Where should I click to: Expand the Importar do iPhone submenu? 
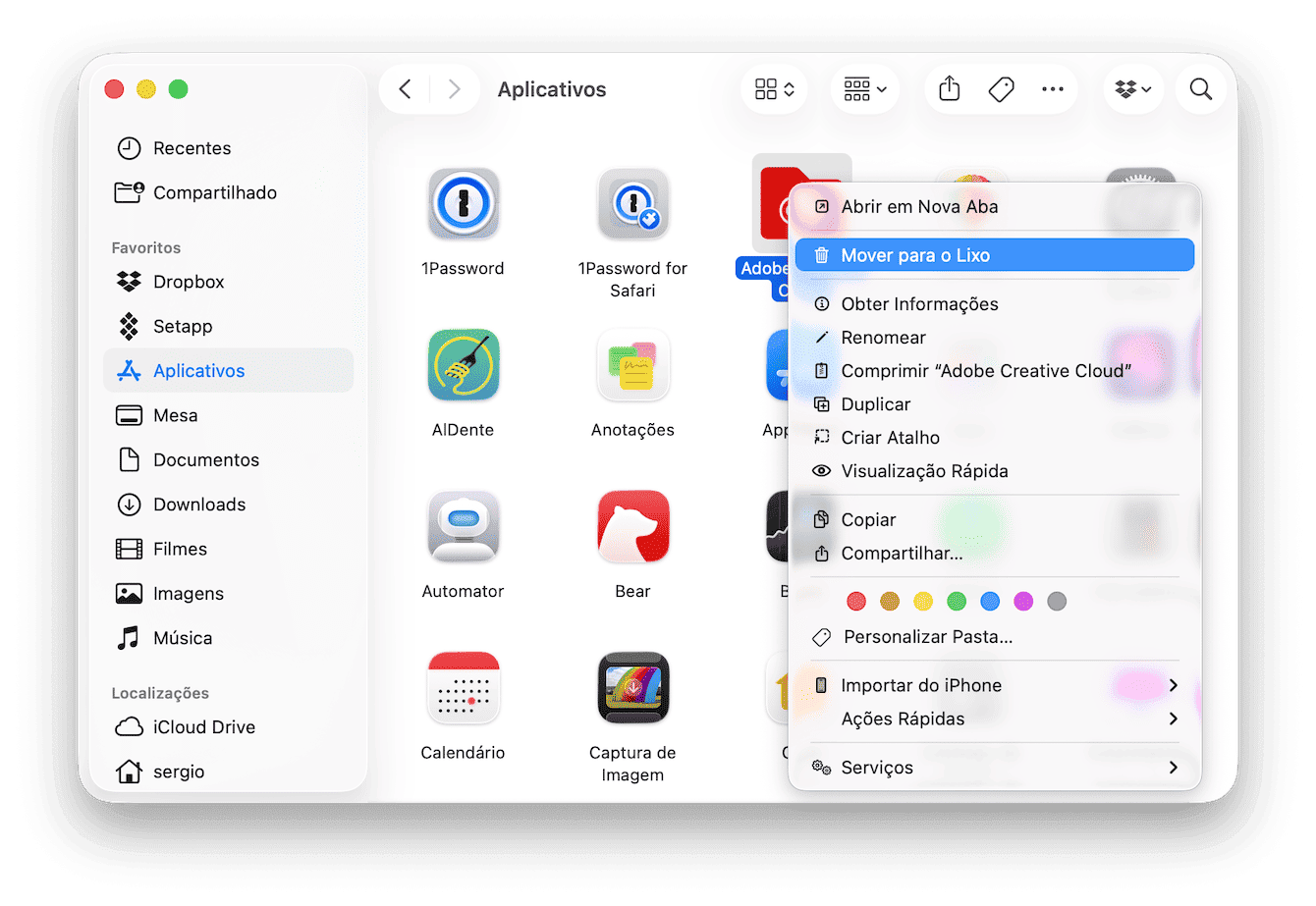(995, 685)
